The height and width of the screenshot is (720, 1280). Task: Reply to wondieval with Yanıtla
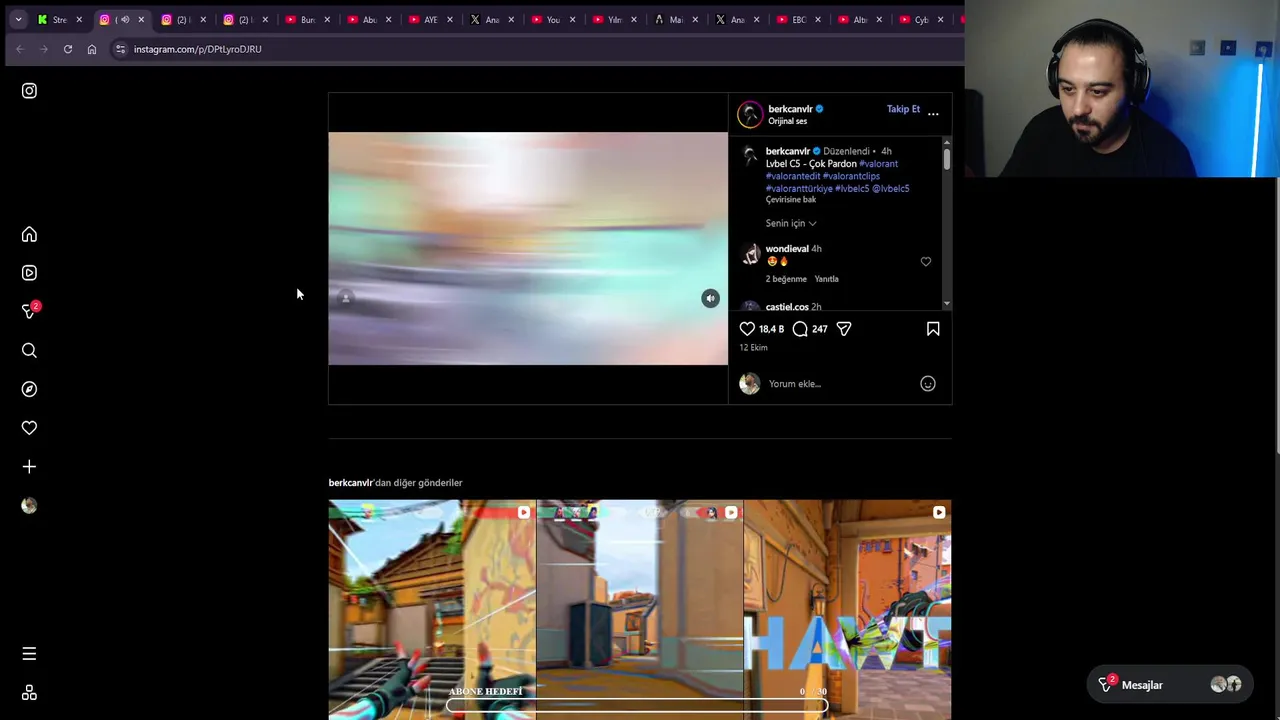pyautogui.click(x=826, y=279)
